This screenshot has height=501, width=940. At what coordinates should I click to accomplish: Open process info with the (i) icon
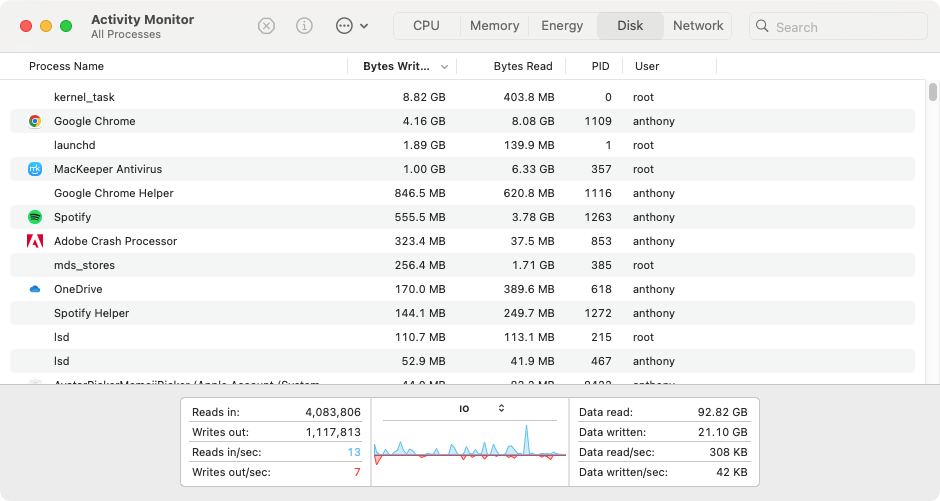(x=305, y=26)
